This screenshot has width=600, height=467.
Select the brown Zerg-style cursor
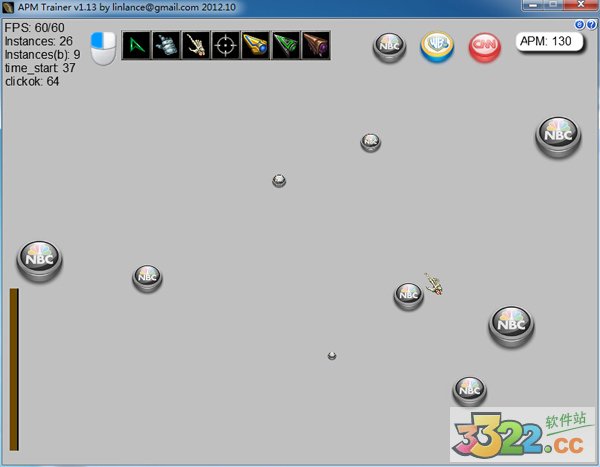point(315,46)
